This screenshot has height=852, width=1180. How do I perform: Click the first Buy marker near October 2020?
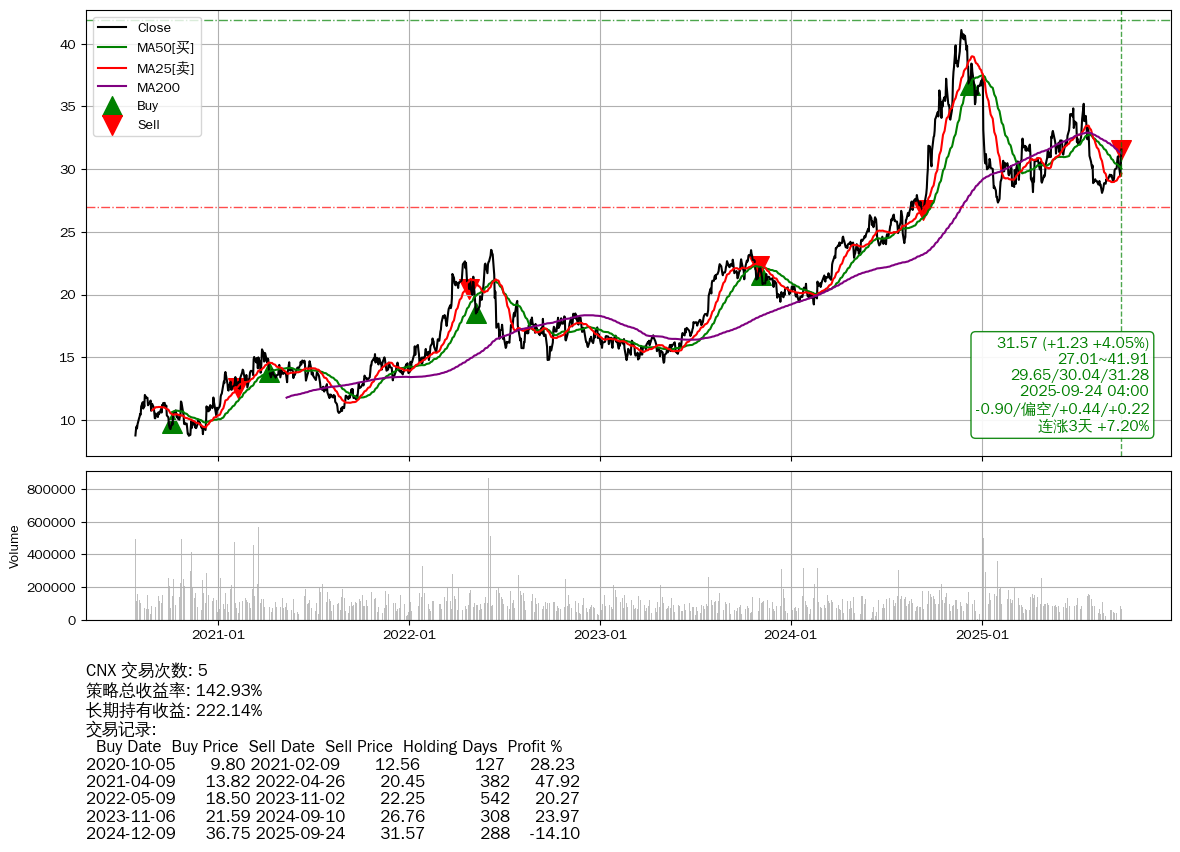pyautogui.click(x=173, y=424)
